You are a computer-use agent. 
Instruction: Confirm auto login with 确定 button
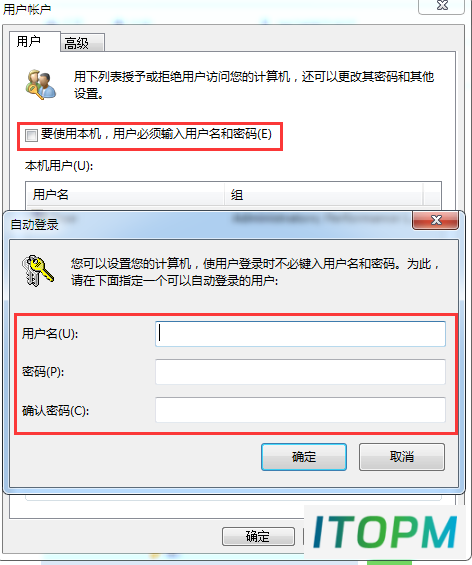[304, 457]
